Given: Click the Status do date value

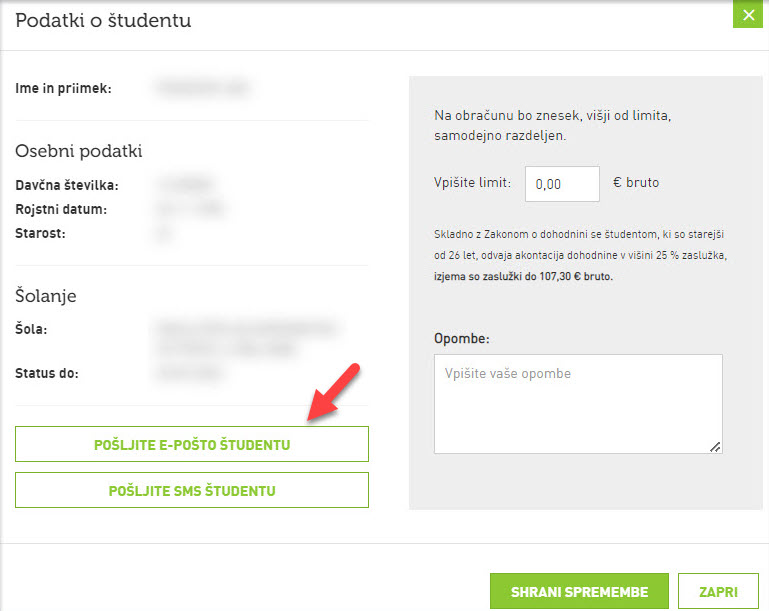Looking at the screenshot, I should click(190, 373).
